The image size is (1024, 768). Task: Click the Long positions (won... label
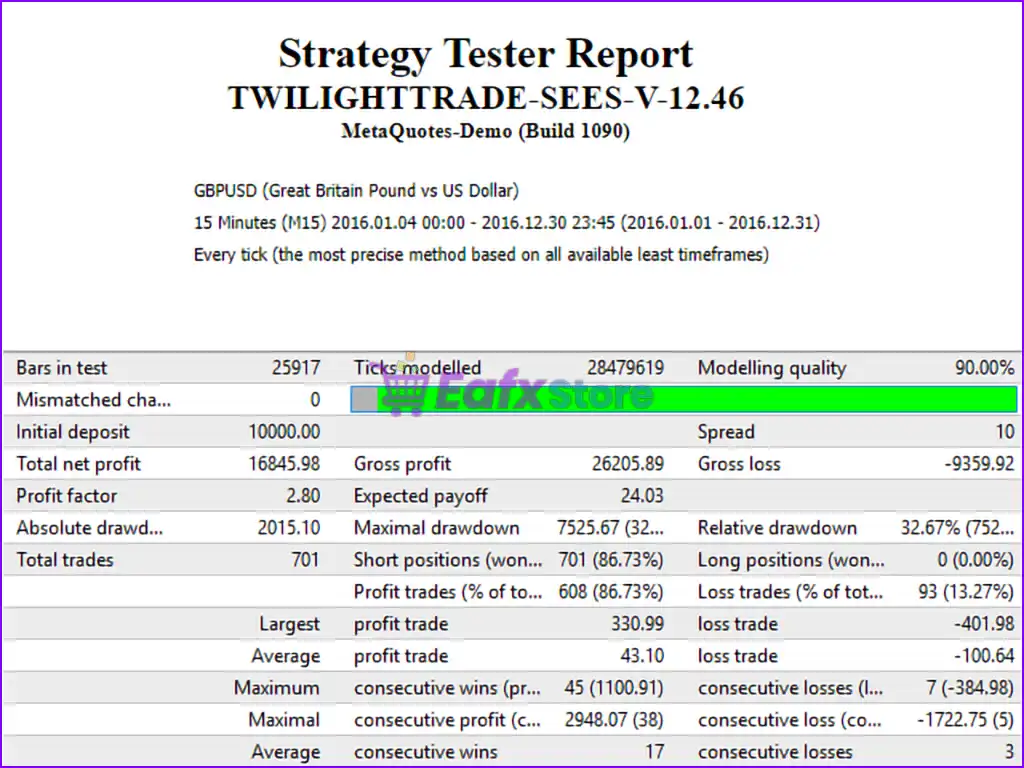pyautogui.click(x=792, y=560)
